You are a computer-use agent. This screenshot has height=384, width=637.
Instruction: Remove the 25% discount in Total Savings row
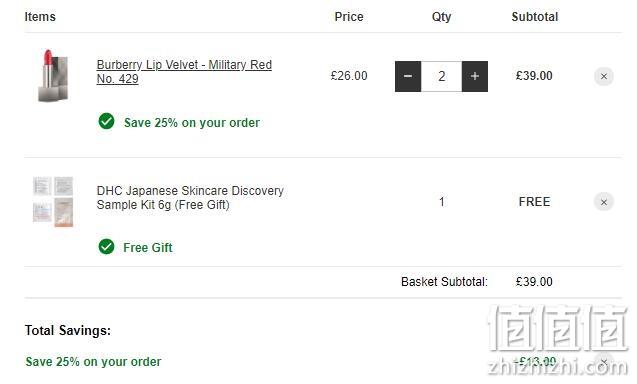[x=604, y=361]
